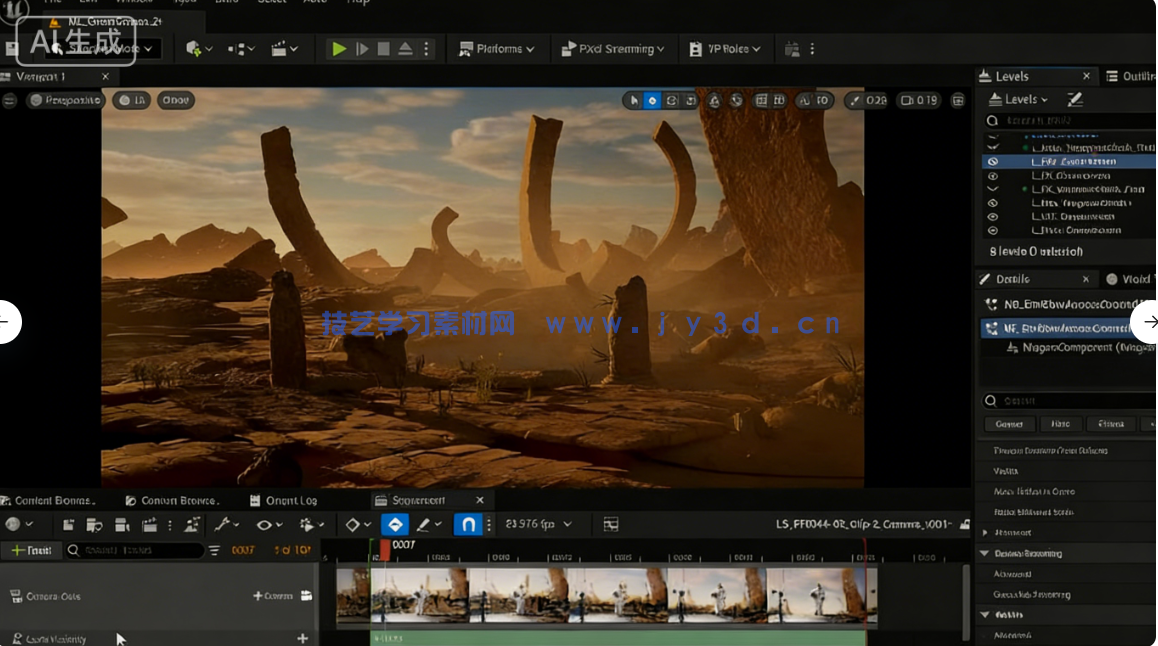Toggle eye visibility of highlighted level row

pos(992,161)
